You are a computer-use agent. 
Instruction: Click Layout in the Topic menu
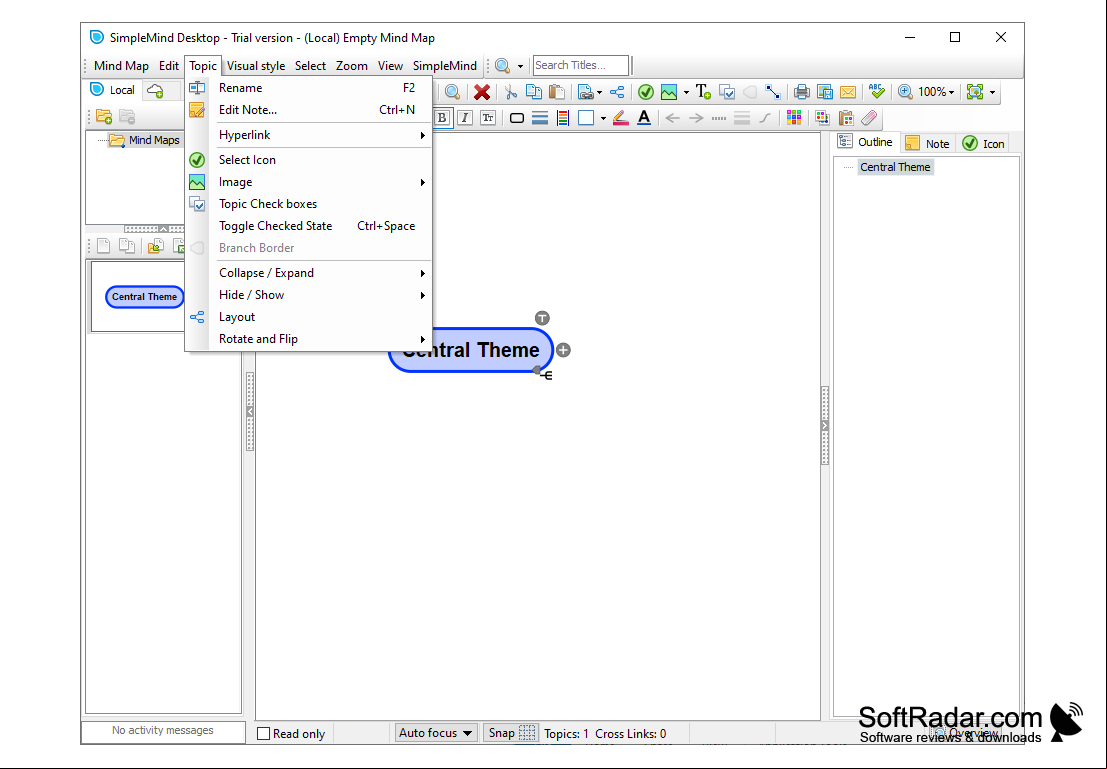(x=308, y=317)
